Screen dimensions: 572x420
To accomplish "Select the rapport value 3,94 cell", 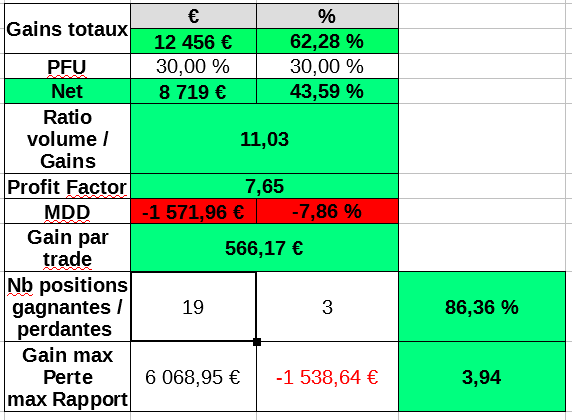I will point(482,377).
